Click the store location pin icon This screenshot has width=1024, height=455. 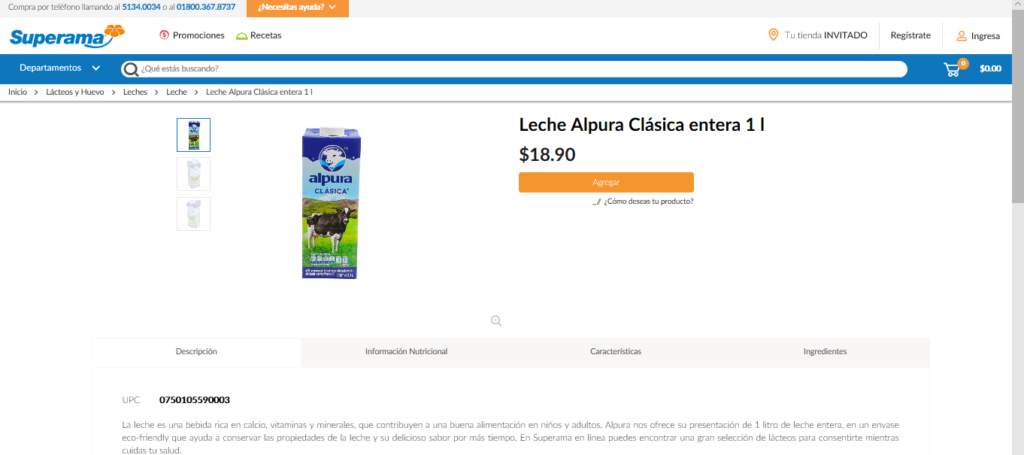773,35
